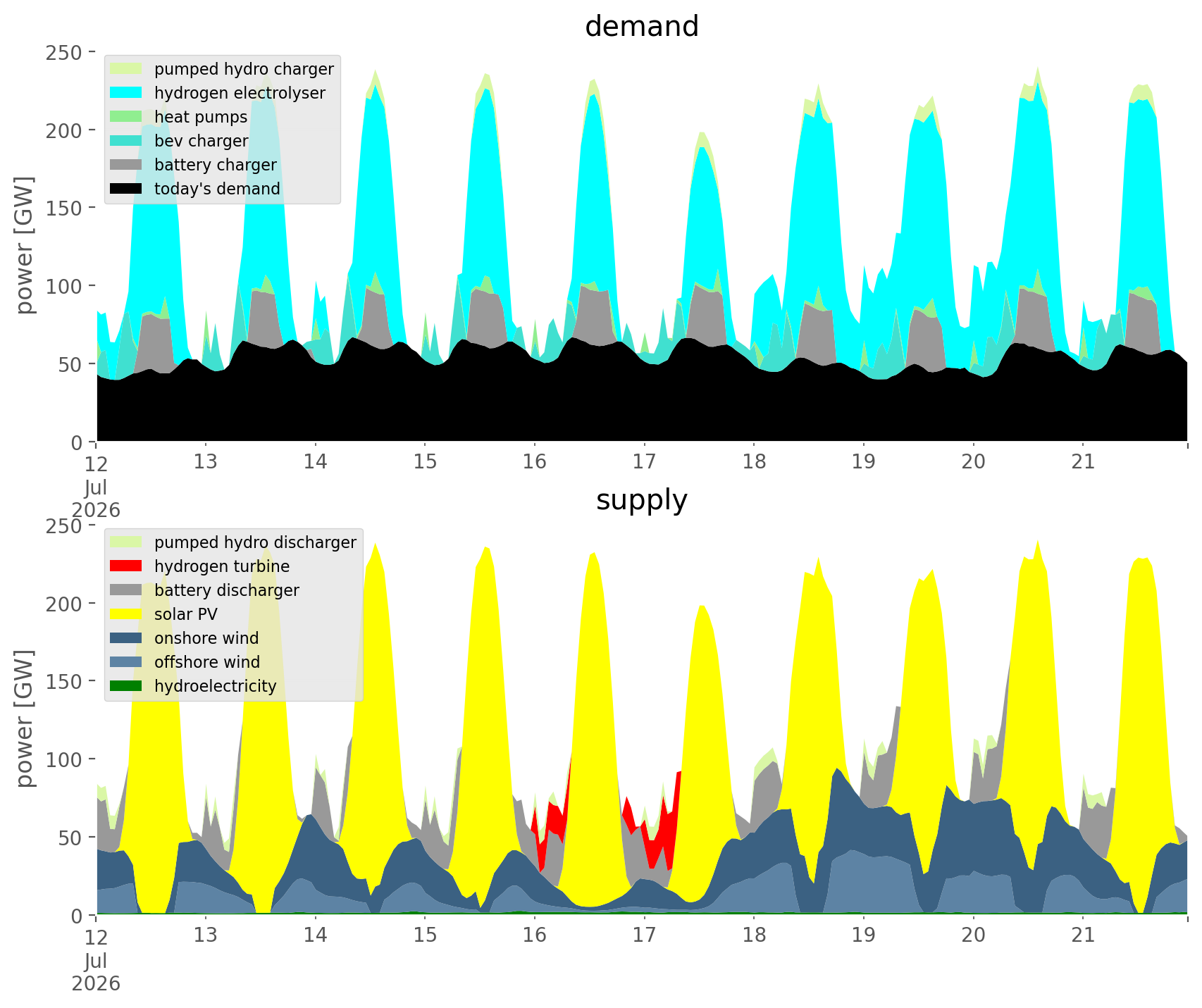Select date tick 21 on supply chart x-axis
Image resolution: width=1202 pixels, height=1008 pixels.
[1083, 935]
